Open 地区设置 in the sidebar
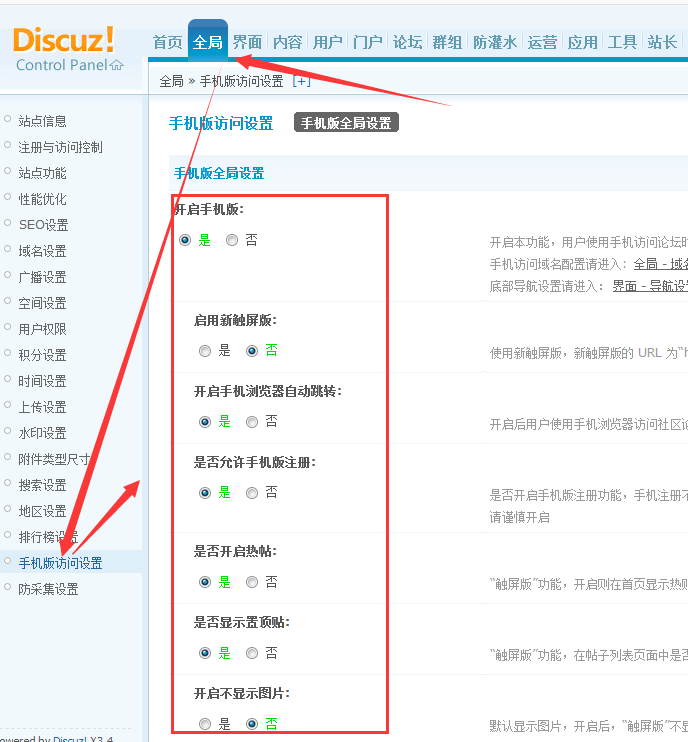This screenshot has width=688, height=742. tap(42, 512)
